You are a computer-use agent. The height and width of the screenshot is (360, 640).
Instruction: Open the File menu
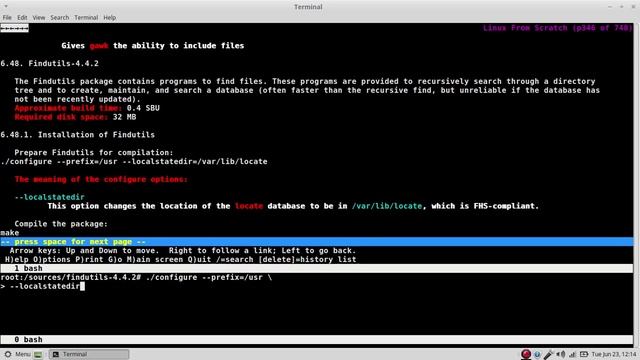coord(7,18)
